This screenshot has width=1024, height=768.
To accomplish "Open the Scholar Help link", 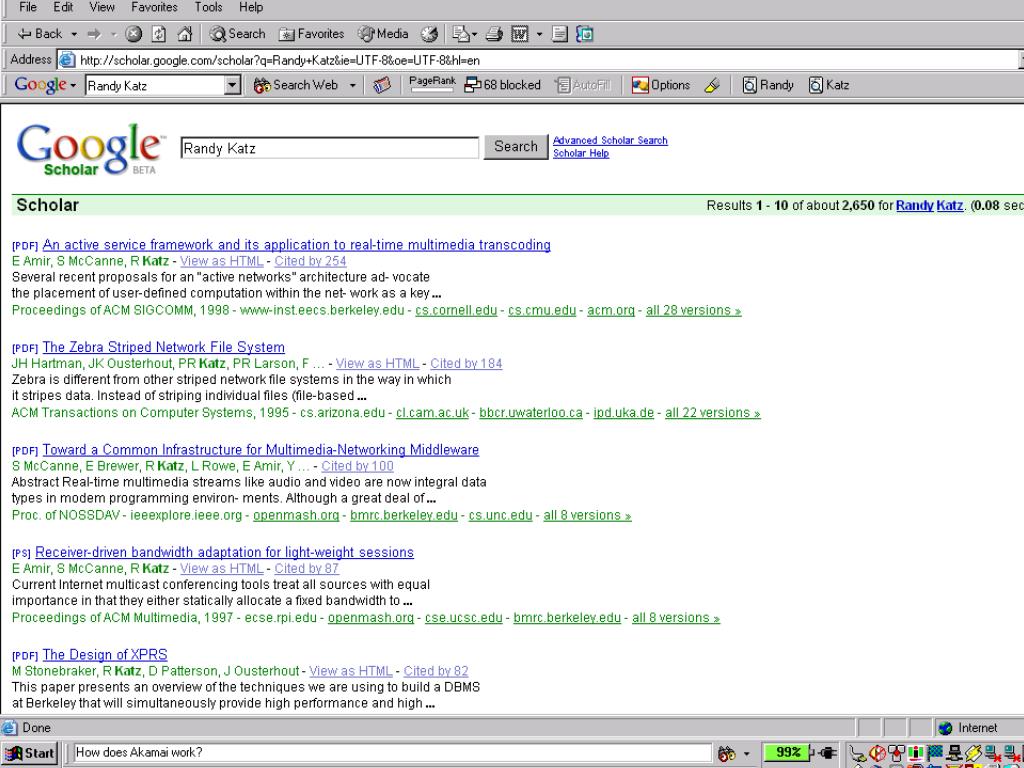I will [581, 153].
